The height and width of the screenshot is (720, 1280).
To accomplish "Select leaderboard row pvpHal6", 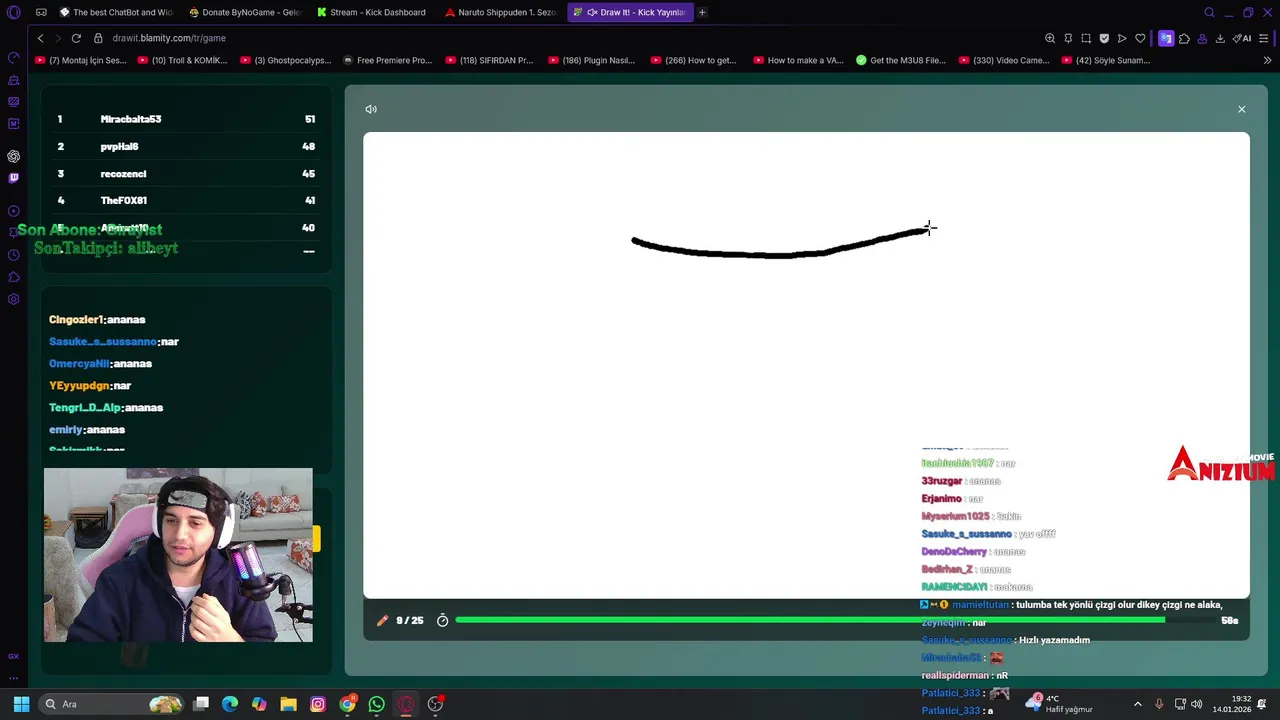I will click(x=186, y=146).
